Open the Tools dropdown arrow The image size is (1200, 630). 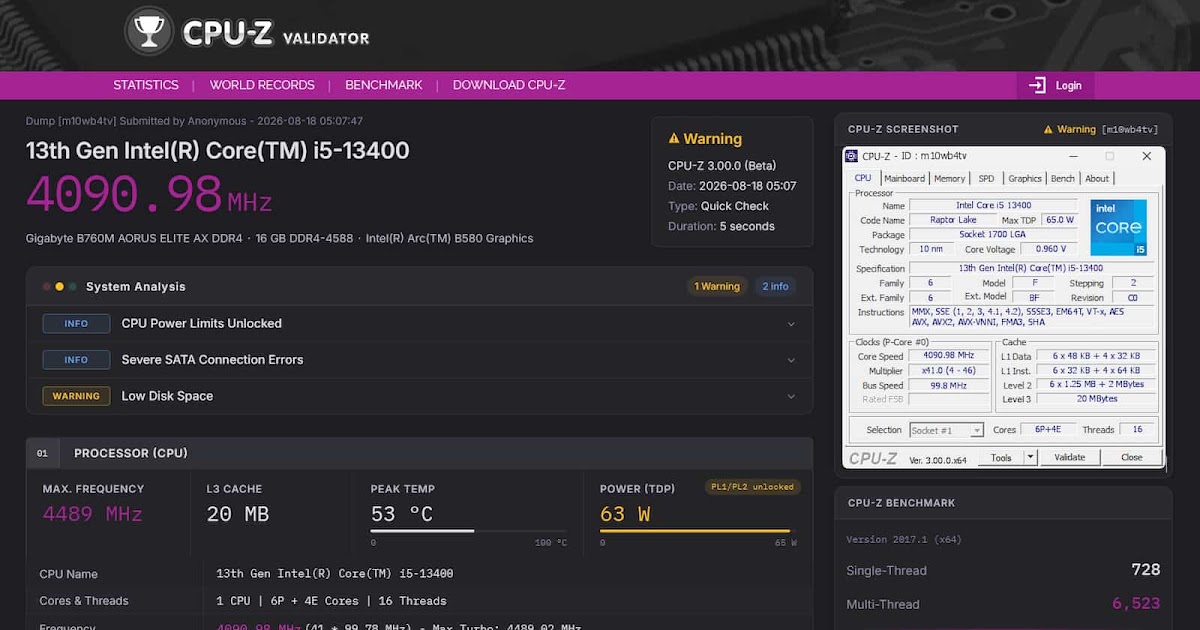click(1031, 457)
